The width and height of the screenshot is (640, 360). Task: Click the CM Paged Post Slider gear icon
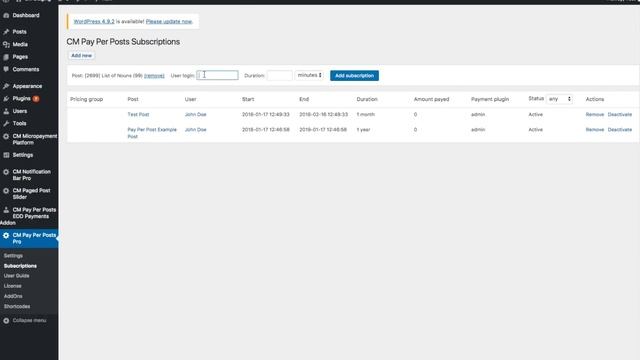coord(6,191)
